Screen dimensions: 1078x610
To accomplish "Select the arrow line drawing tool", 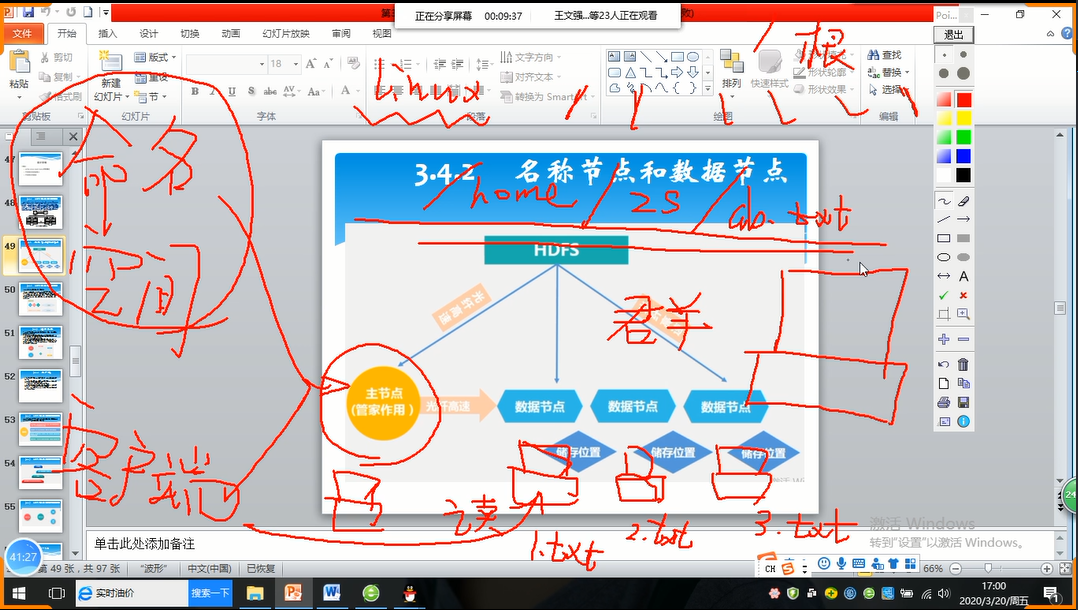I will pos(964,220).
